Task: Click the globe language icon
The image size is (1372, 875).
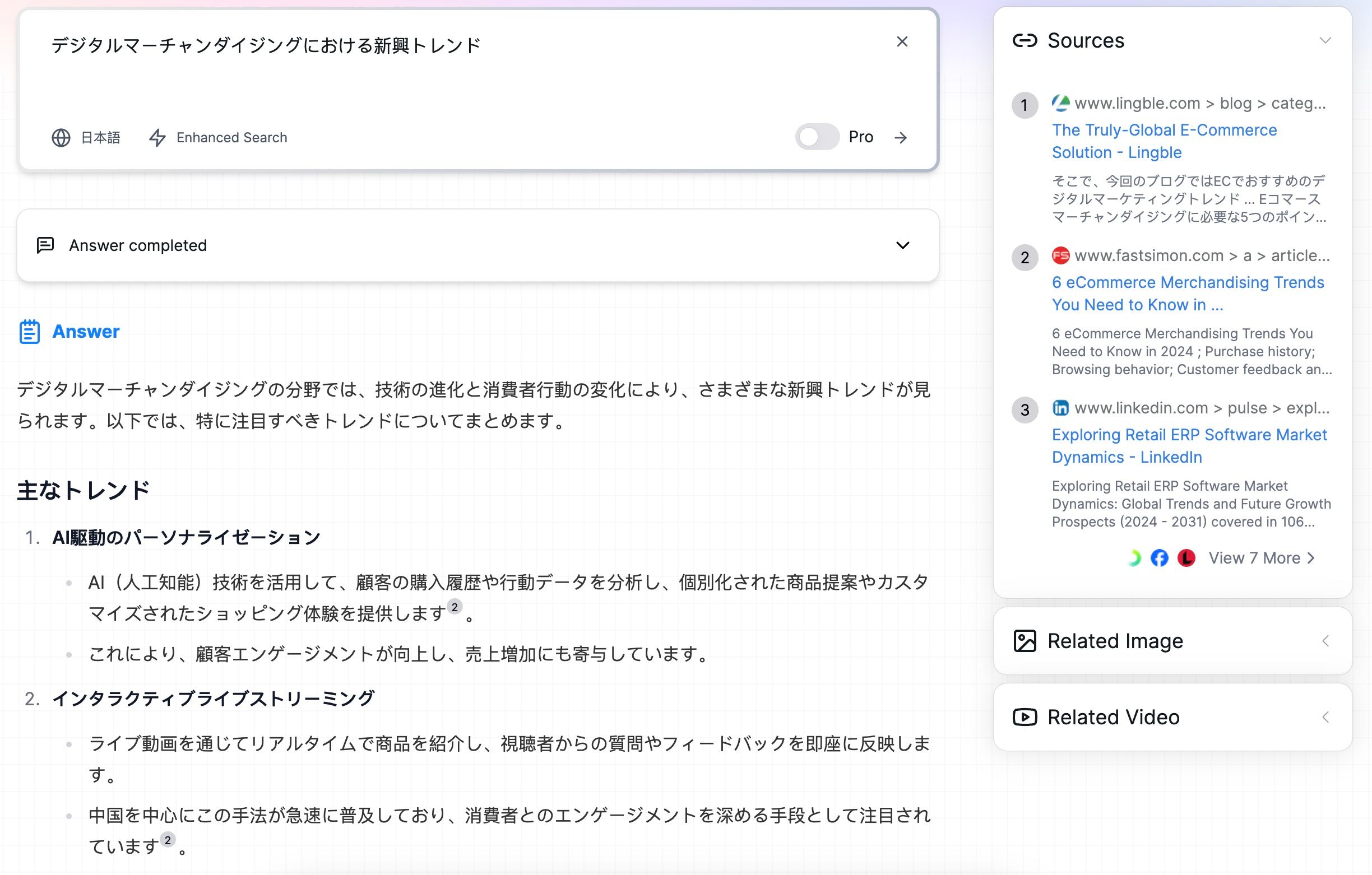Action: pos(61,138)
